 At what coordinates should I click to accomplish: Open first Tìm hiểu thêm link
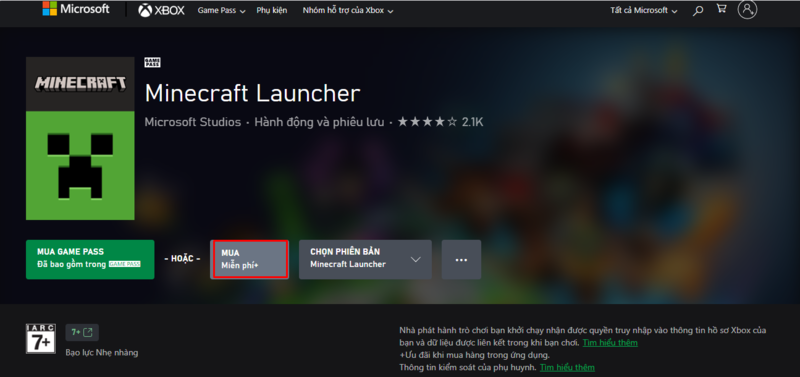point(610,343)
